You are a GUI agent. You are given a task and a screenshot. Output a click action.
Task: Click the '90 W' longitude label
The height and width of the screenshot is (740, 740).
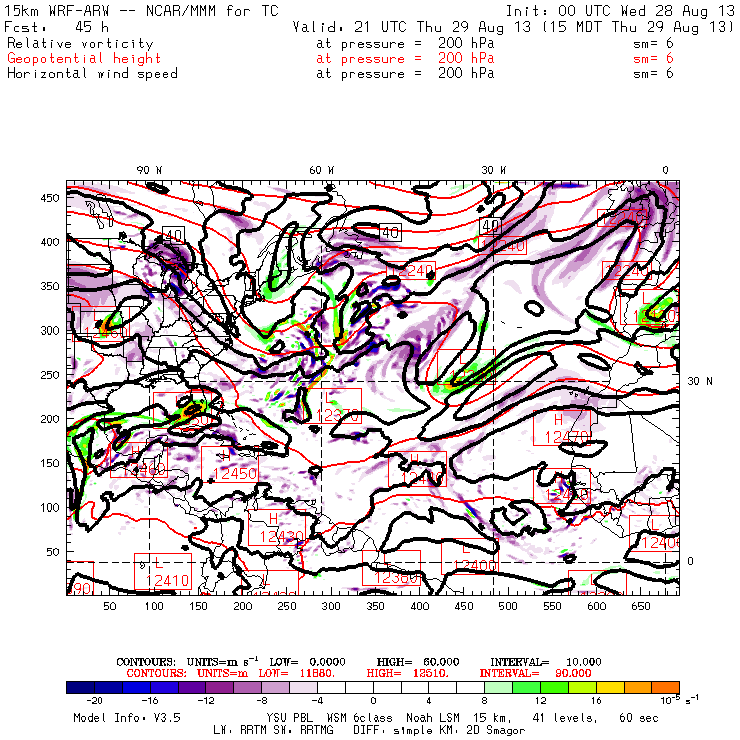coord(149,170)
